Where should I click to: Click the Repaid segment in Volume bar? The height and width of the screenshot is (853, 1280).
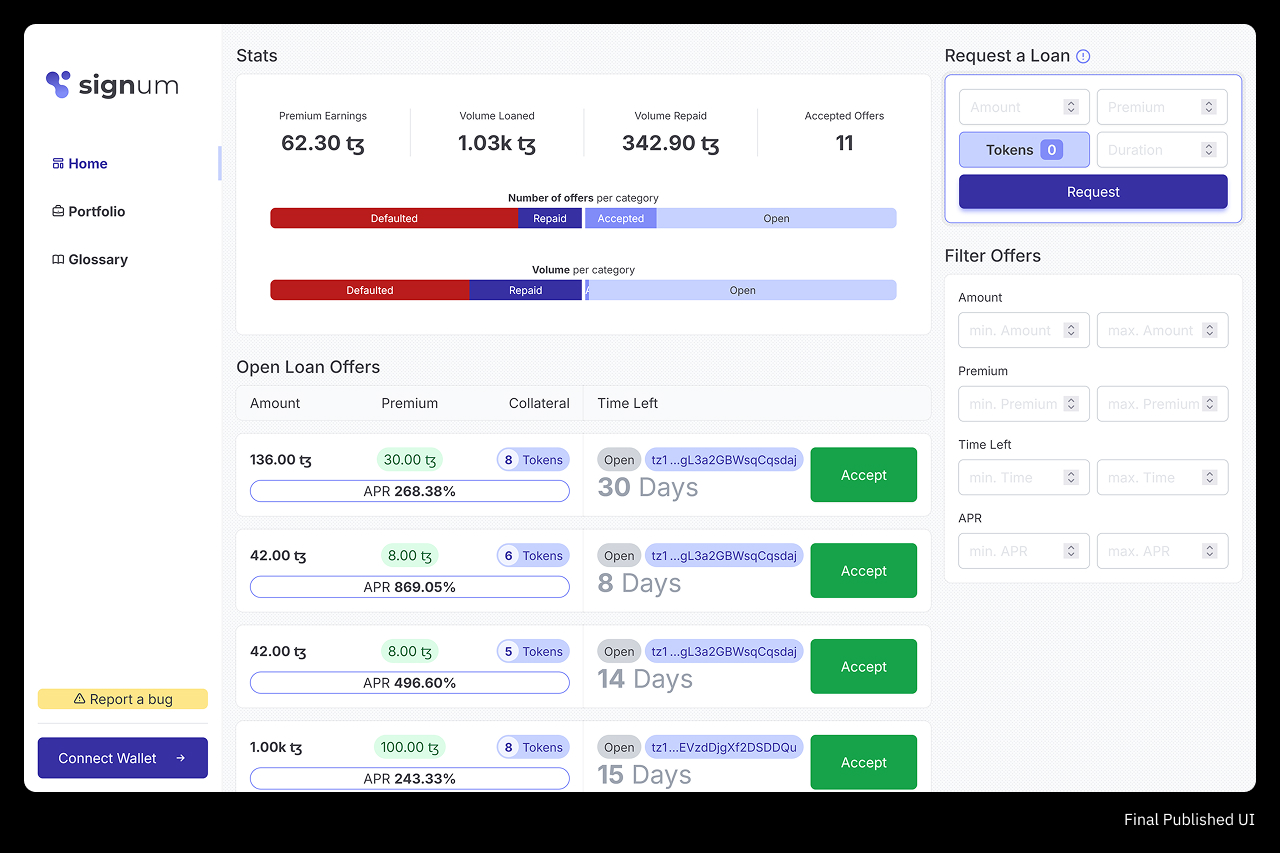coord(525,290)
